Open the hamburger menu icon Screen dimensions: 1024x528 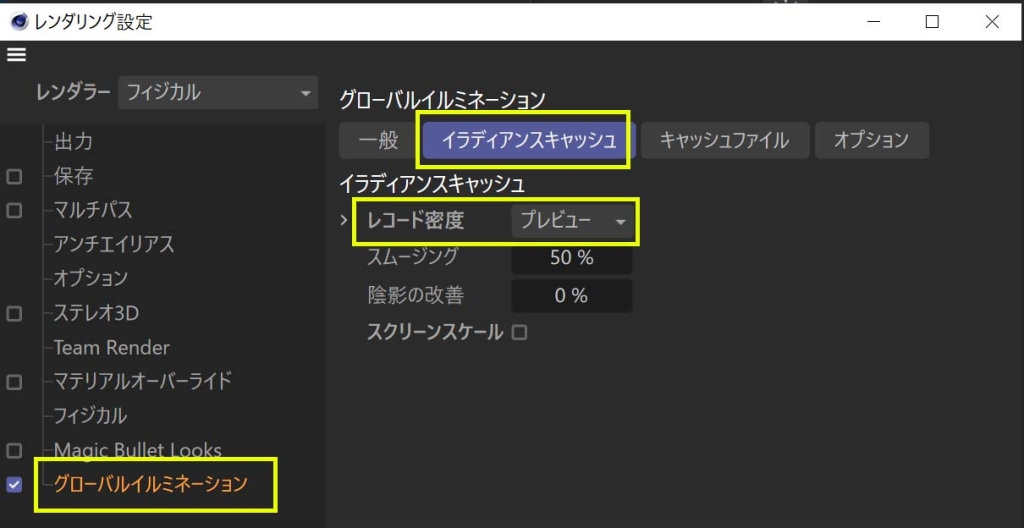[16, 55]
